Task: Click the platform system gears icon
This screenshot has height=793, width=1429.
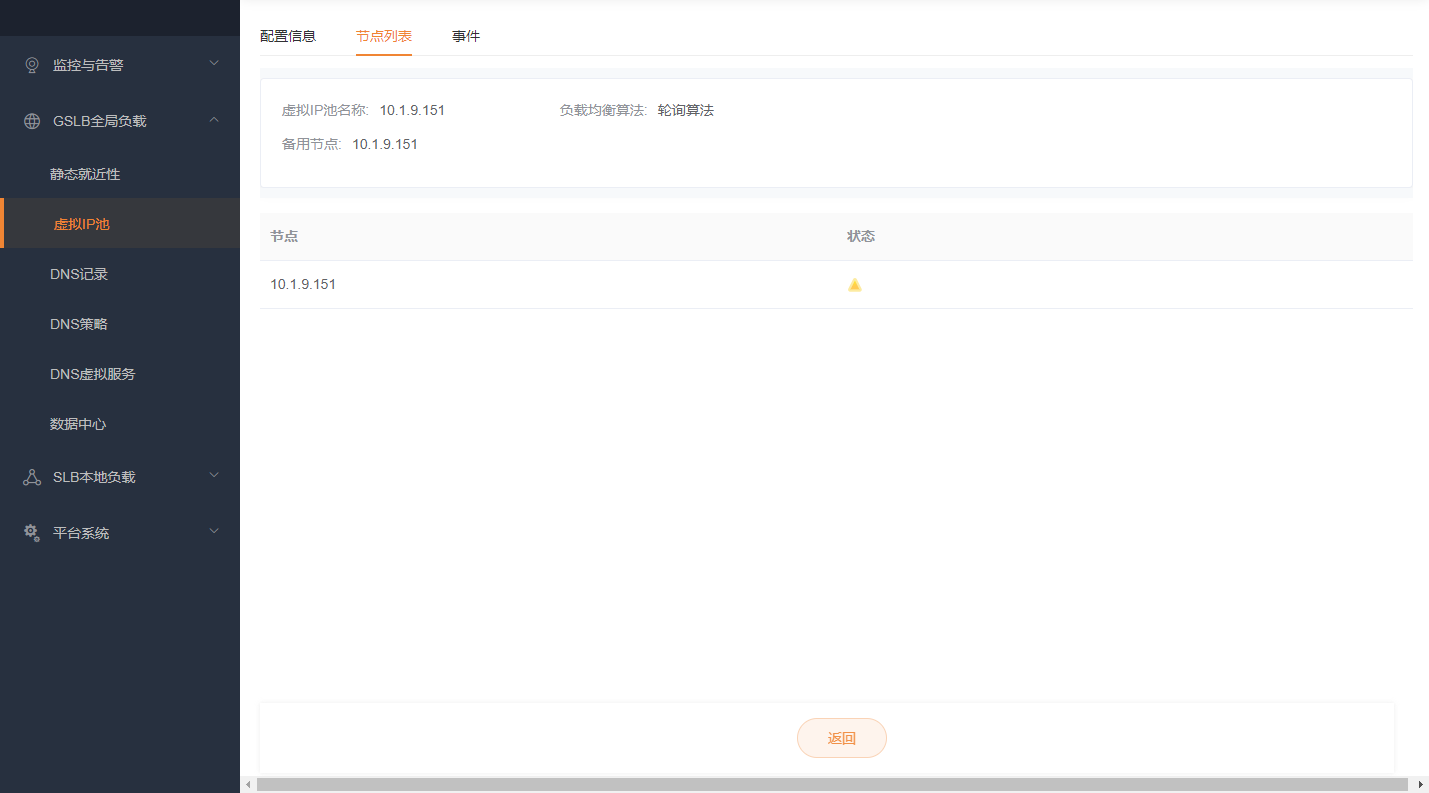Action: point(32,533)
